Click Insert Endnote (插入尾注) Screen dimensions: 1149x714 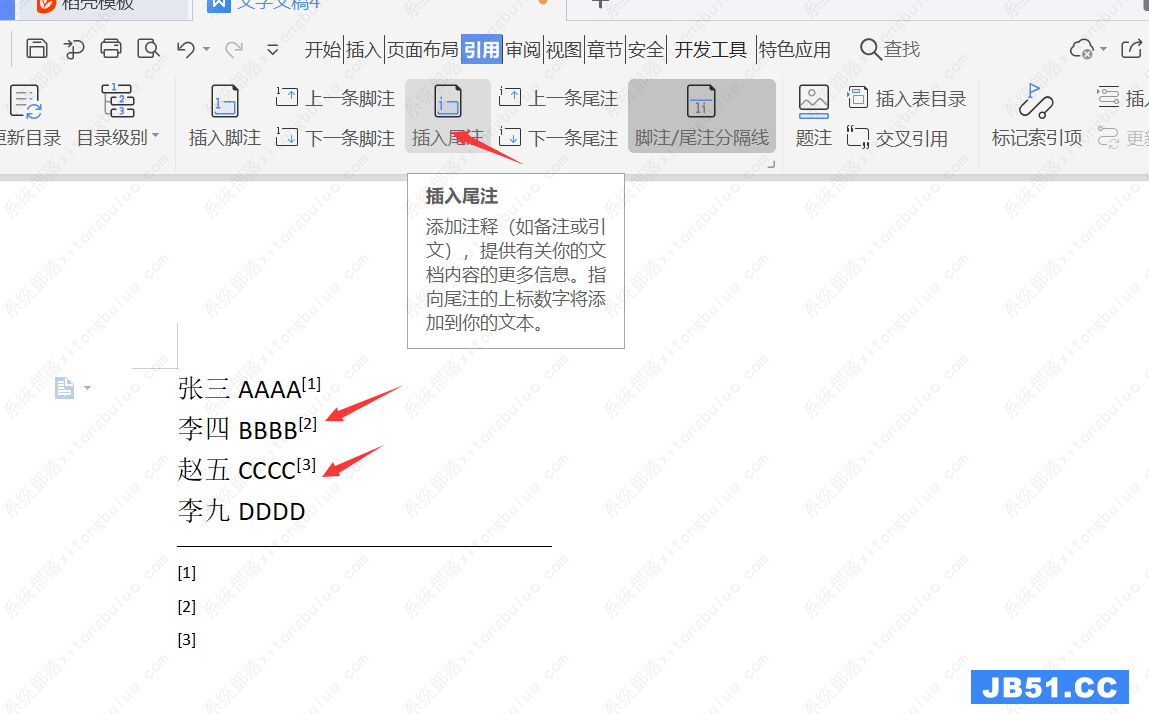coord(447,116)
